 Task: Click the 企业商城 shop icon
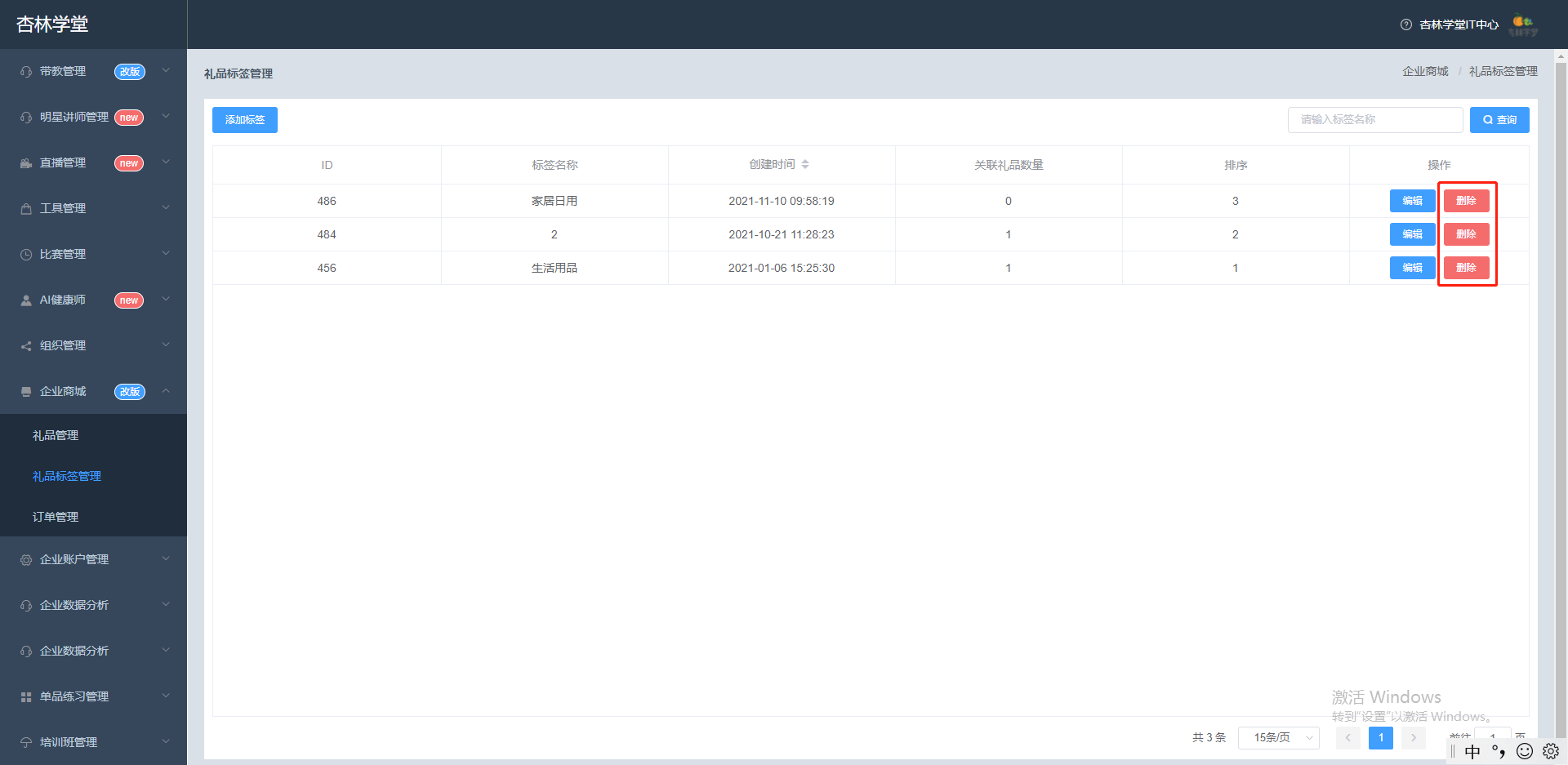pos(26,392)
